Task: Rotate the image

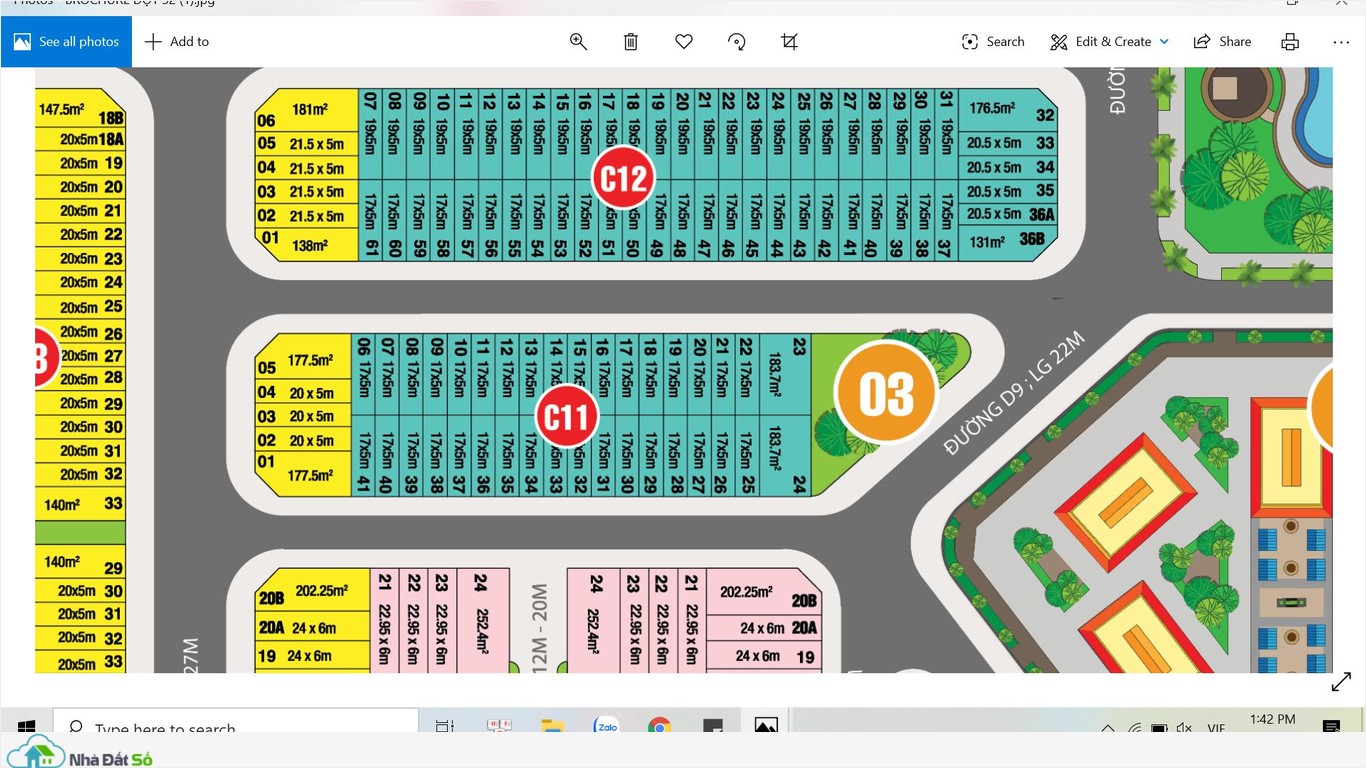Action: tap(737, 41)
